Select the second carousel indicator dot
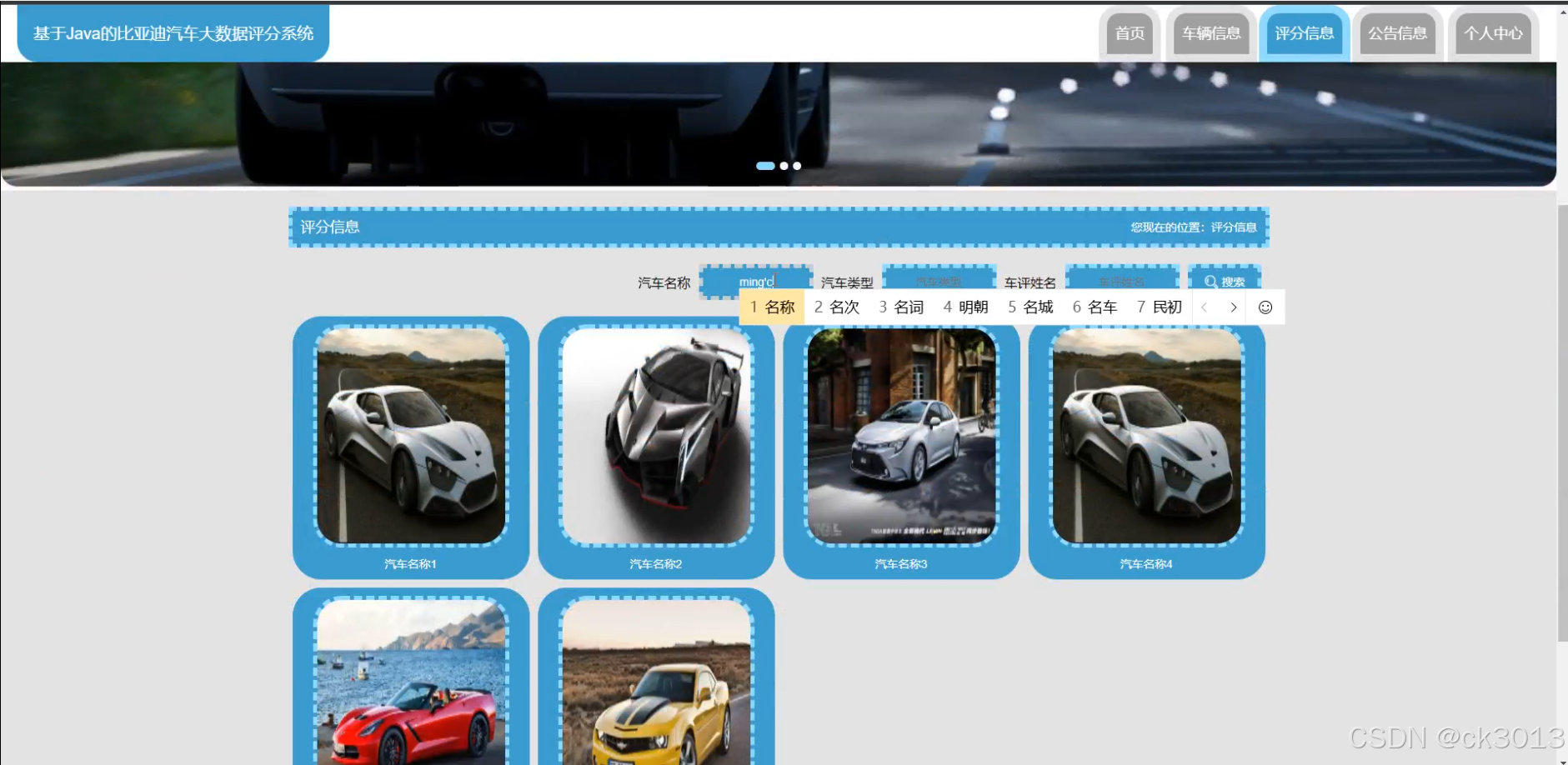1568x765 pixels. point(784,166)
